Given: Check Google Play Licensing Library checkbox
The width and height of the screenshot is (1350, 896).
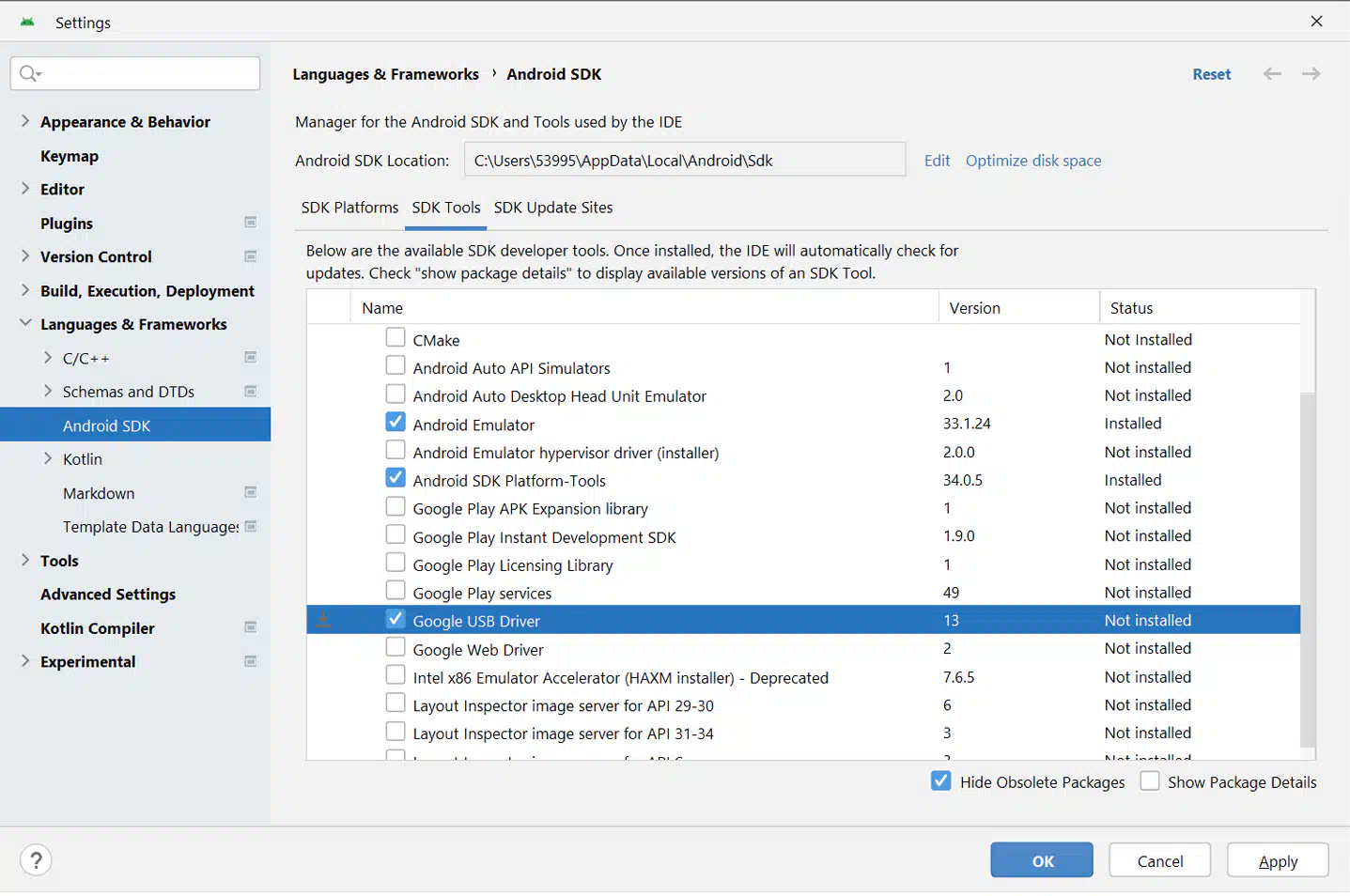Looking at the screenshot, I should [x=396, y=563].
